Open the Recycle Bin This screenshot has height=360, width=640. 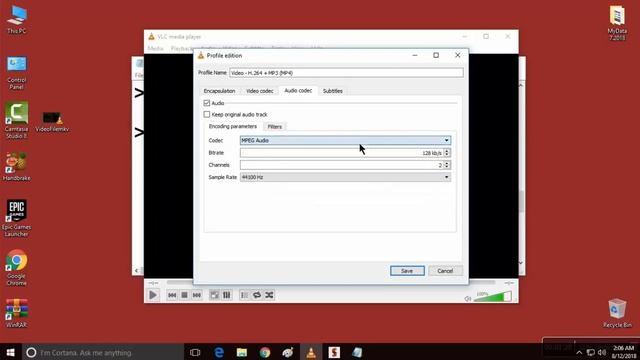click(x=617, y=313)
